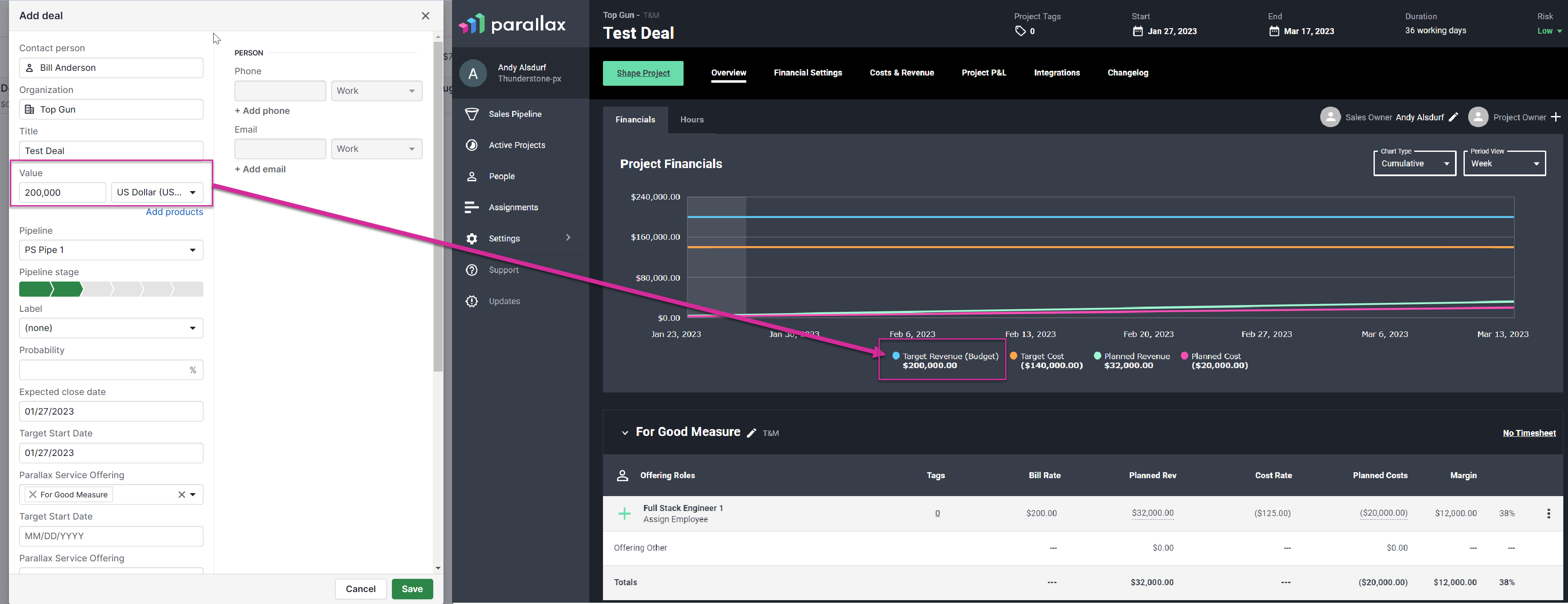This screenshot has width=1568, height=604.
Task: Click the Andy Alsdurf avatar
Action: 473,74
